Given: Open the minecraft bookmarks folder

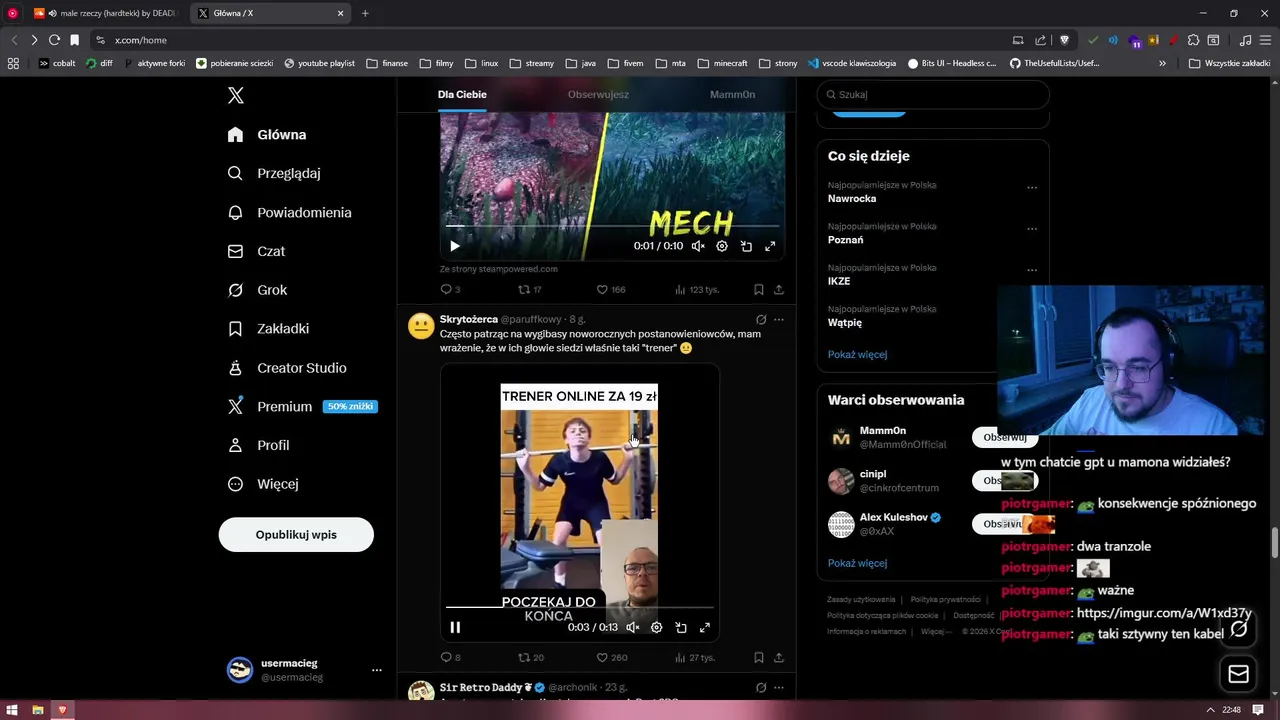Looking at the screenshot, I should click(723, 63).
